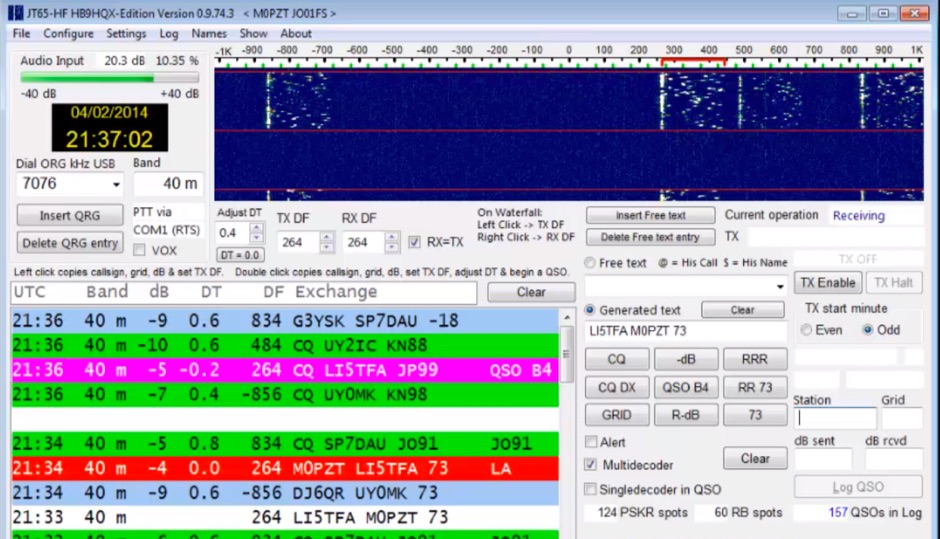Click the Log QSO button
Image resolution: width=940 pixels, height=539 pixels.
(x=858, y=487)
